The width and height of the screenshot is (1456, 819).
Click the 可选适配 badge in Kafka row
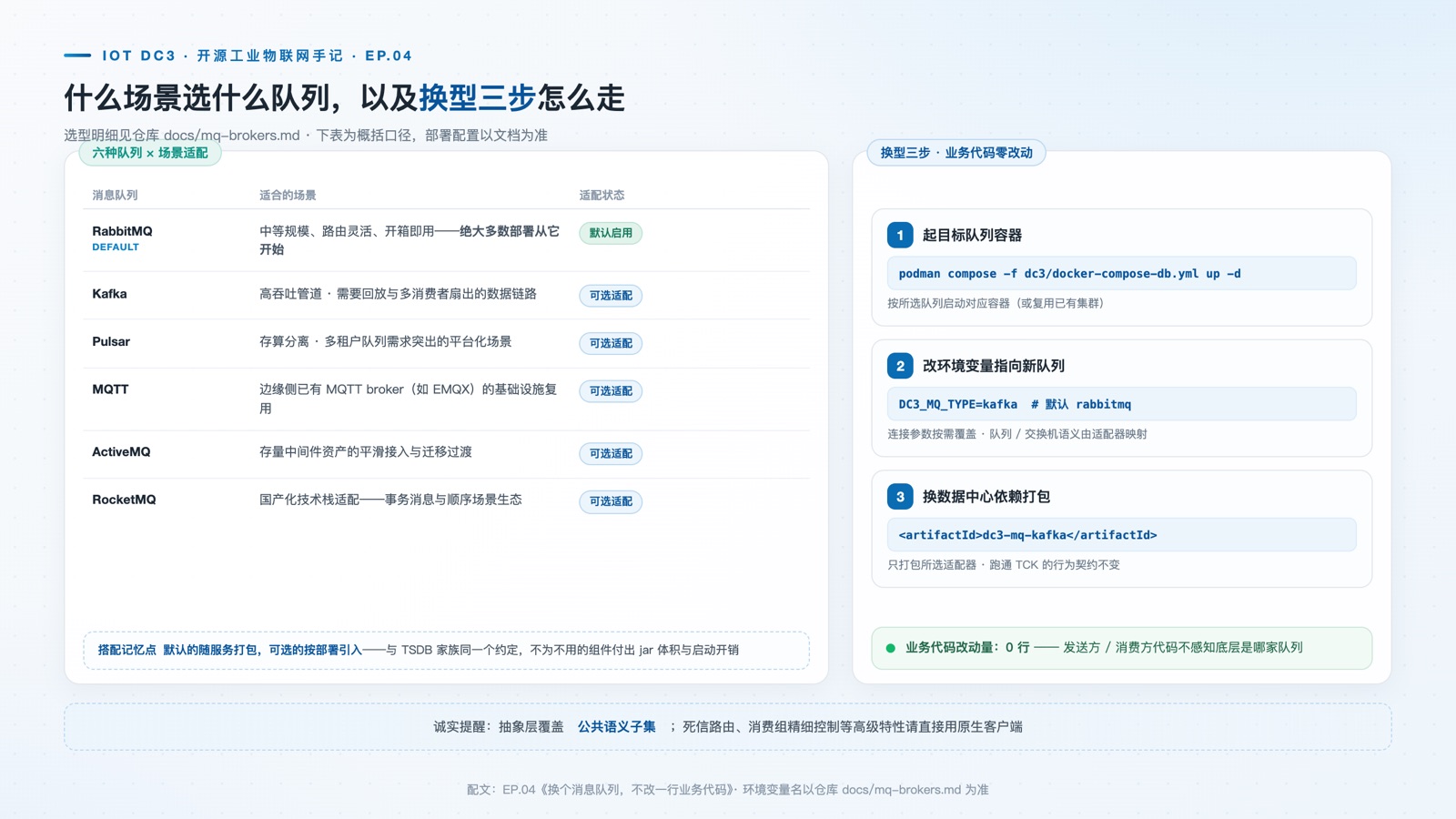(x=611, y=296)
